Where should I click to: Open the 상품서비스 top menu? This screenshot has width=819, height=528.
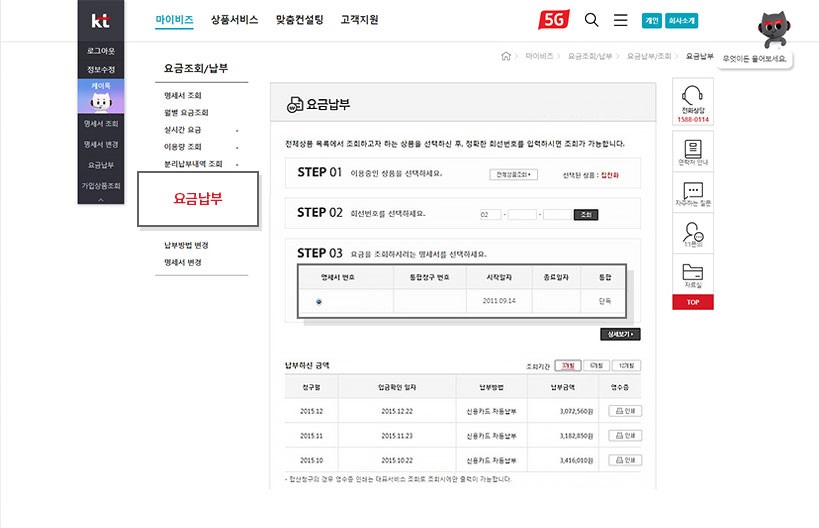coord(234,20)
